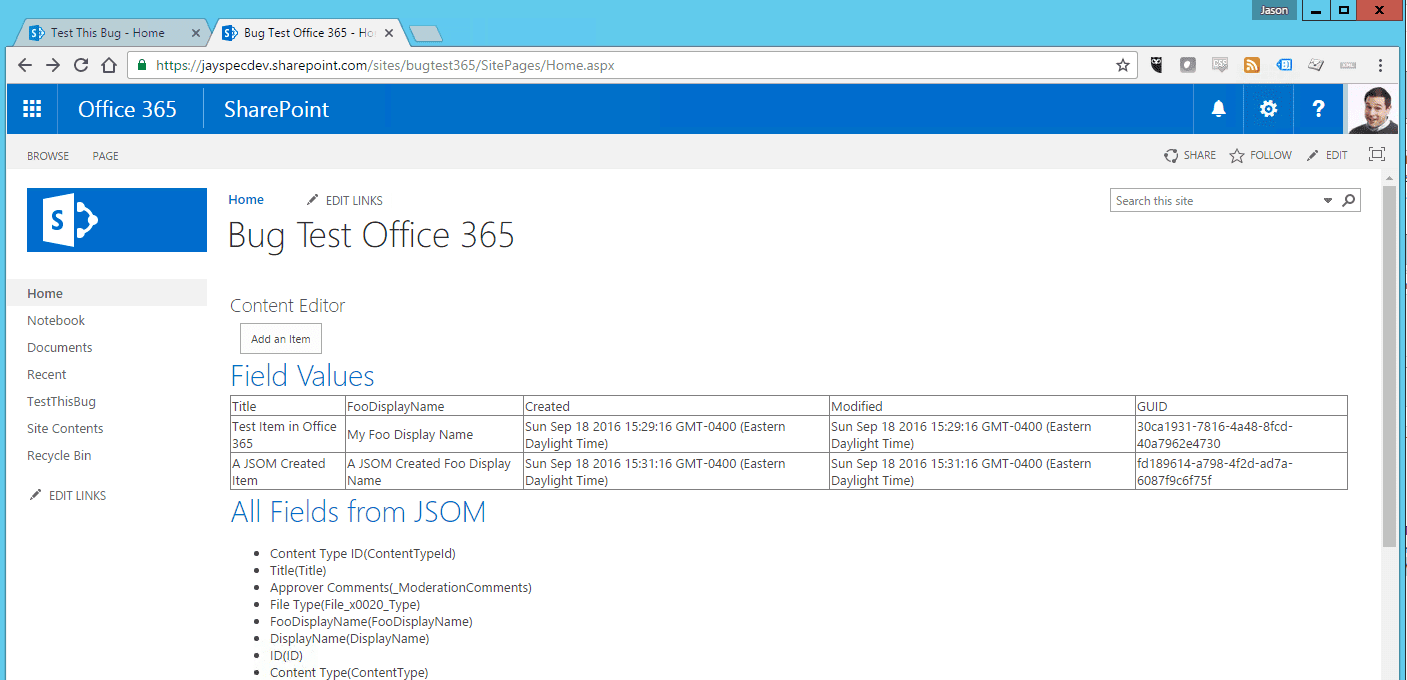
Task: Click the SharePoint header link
Action: tap(276, 109)
